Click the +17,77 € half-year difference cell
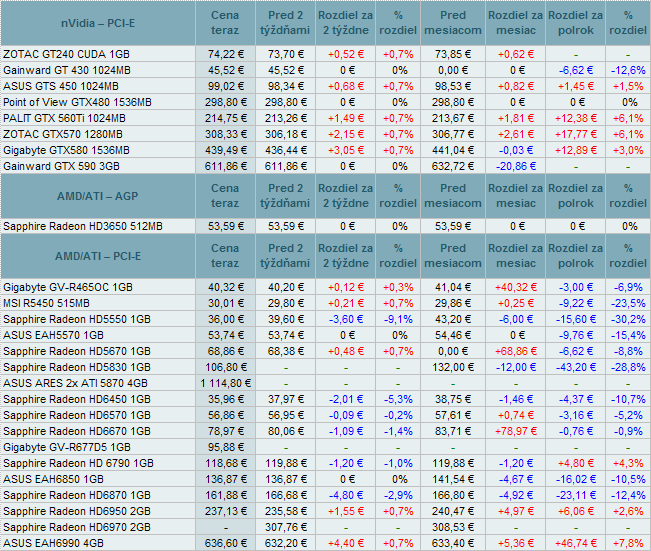The width and height of the screenshot is (651, 551). coord(575,134)
